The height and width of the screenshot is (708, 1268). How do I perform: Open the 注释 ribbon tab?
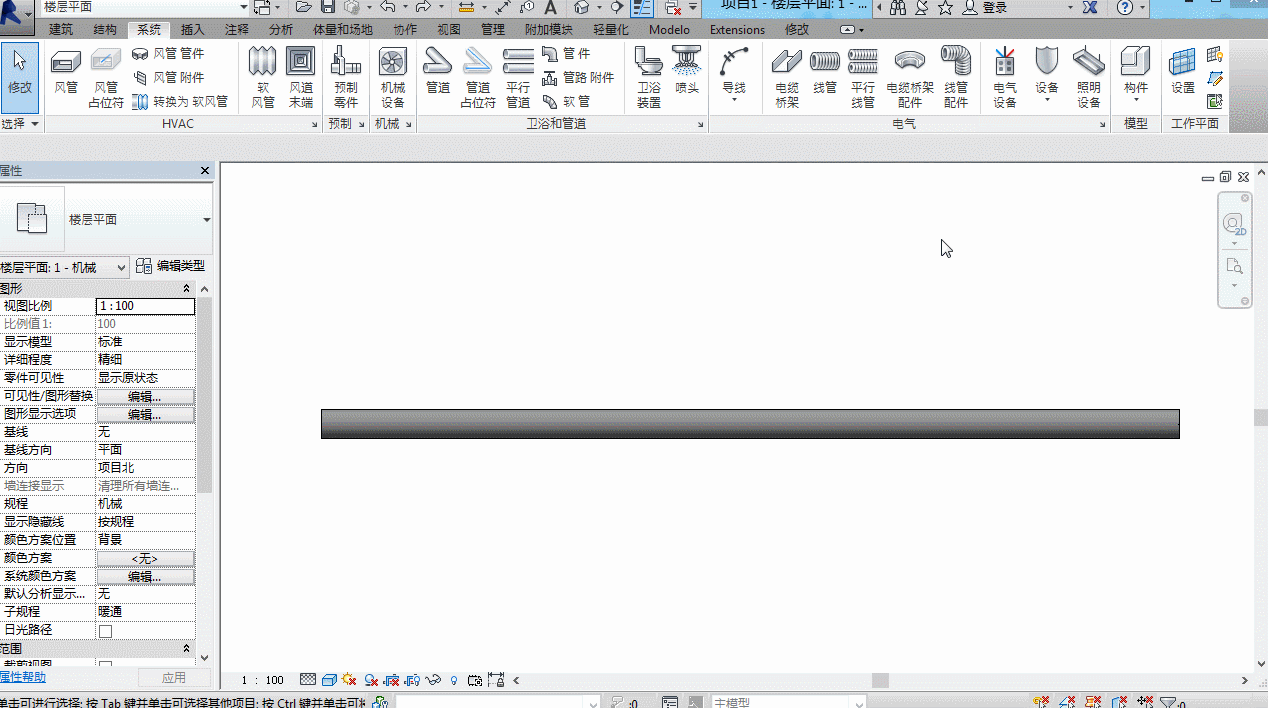click(237, 30)
